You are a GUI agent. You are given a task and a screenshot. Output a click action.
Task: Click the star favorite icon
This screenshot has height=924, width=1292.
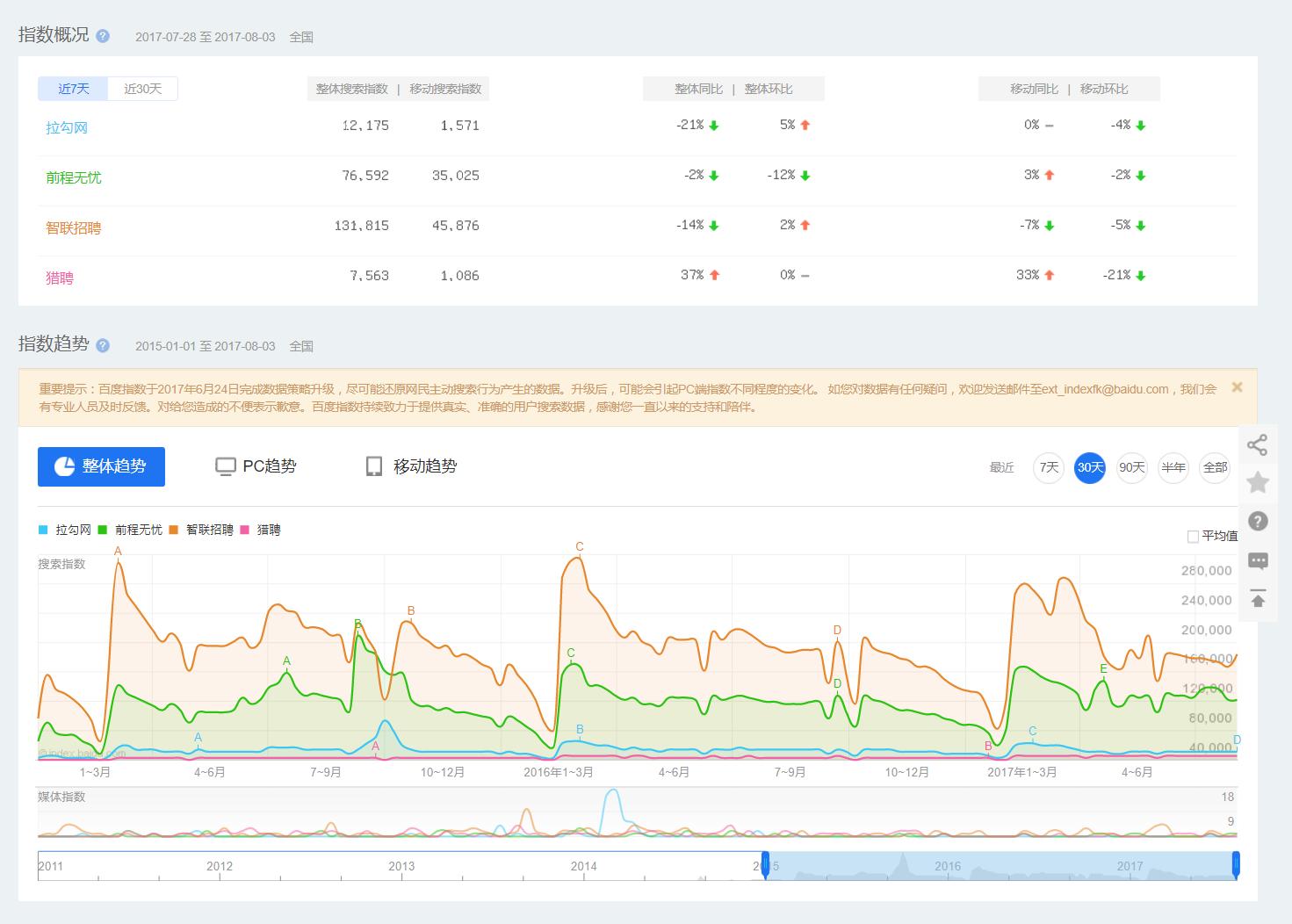pyautogui.click(x=1257, y=482)
